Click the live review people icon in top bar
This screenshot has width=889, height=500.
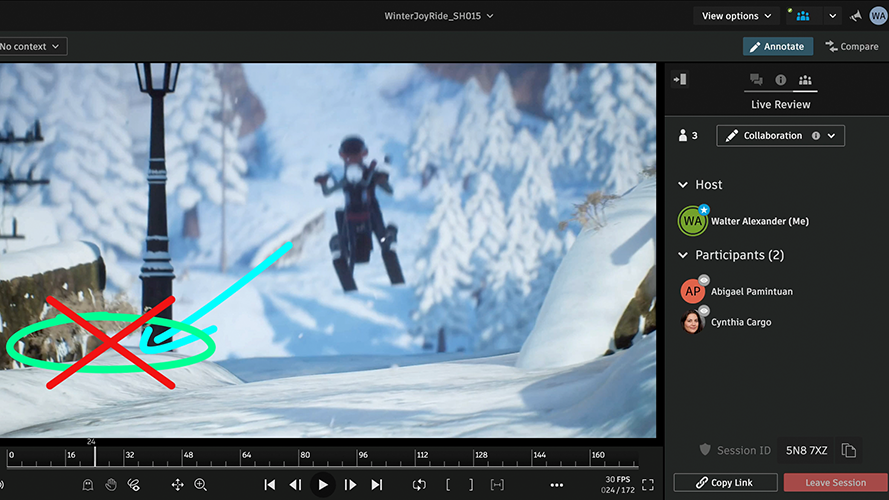tap(802, 16)
